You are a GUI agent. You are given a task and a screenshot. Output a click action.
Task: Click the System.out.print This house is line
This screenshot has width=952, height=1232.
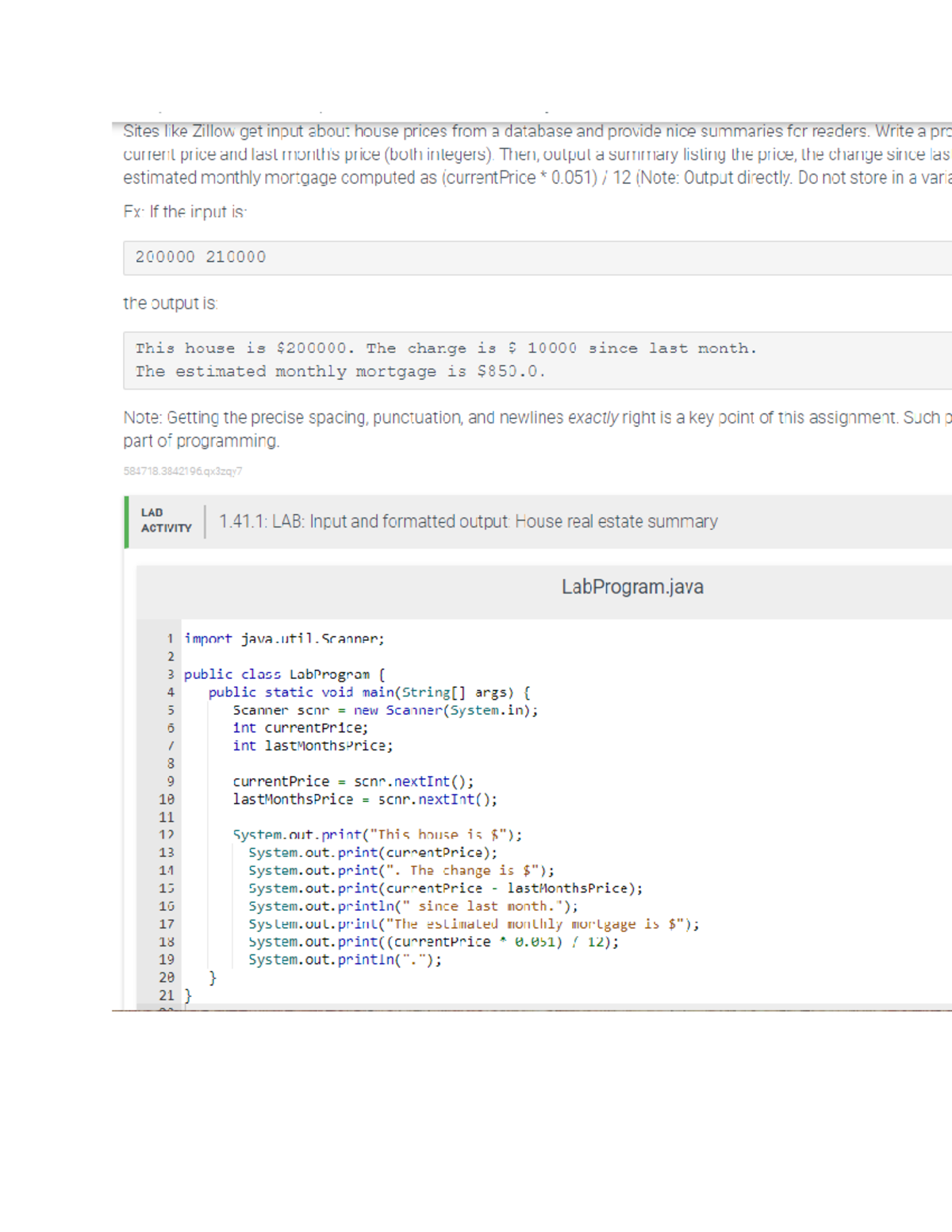[377, 835]
